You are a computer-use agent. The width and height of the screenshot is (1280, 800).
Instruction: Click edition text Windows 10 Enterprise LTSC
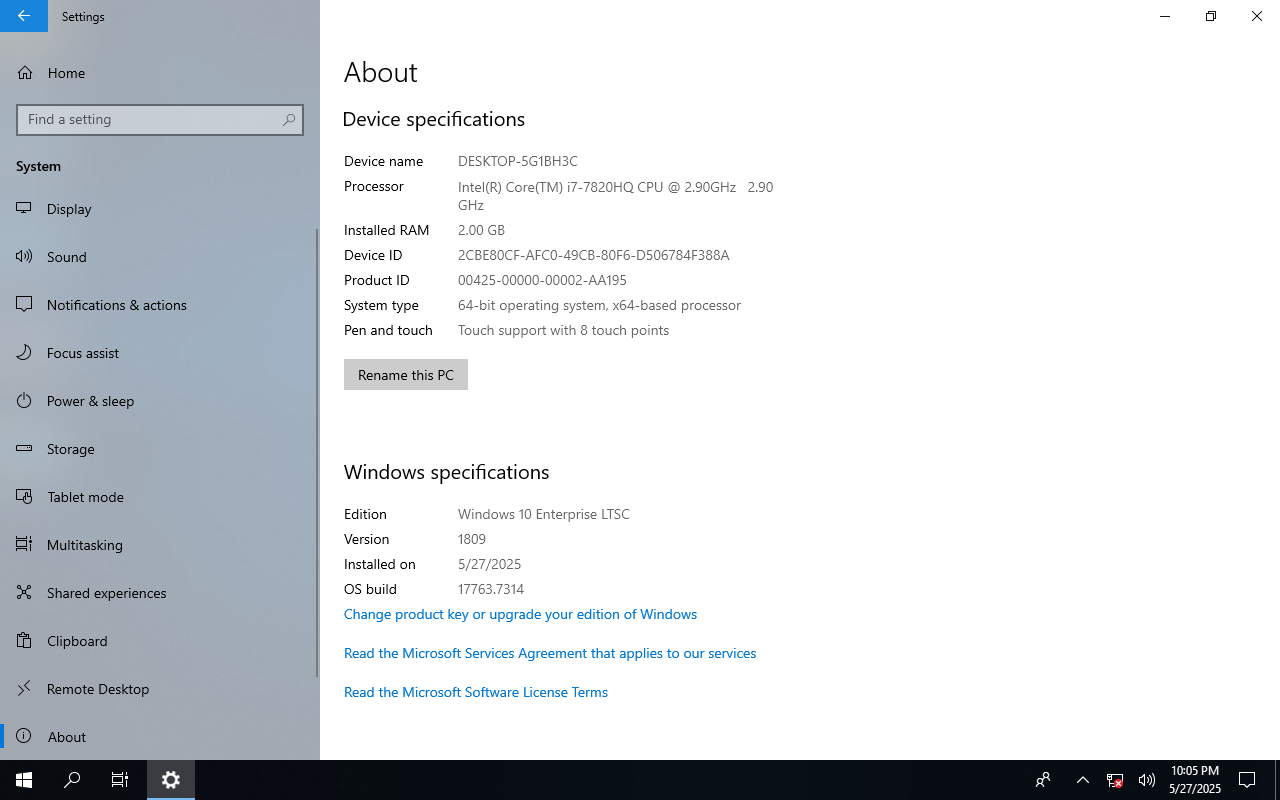tap(544, 514)
